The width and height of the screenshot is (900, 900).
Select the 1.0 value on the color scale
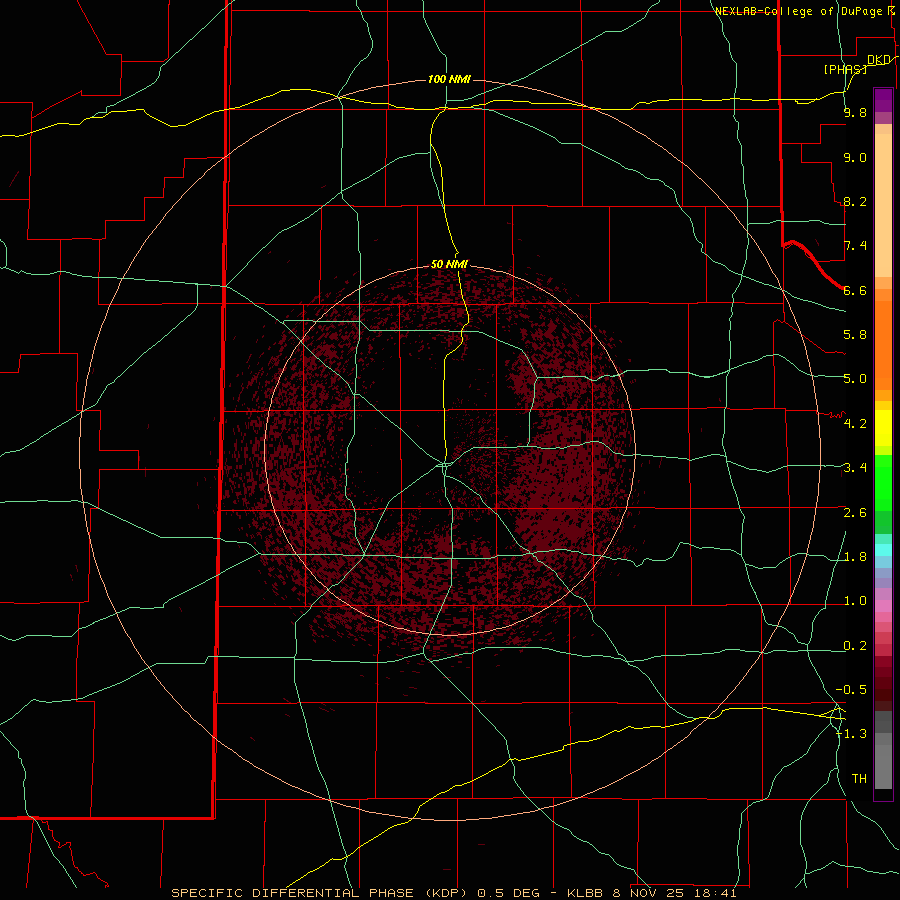click(x=855, y=601)
